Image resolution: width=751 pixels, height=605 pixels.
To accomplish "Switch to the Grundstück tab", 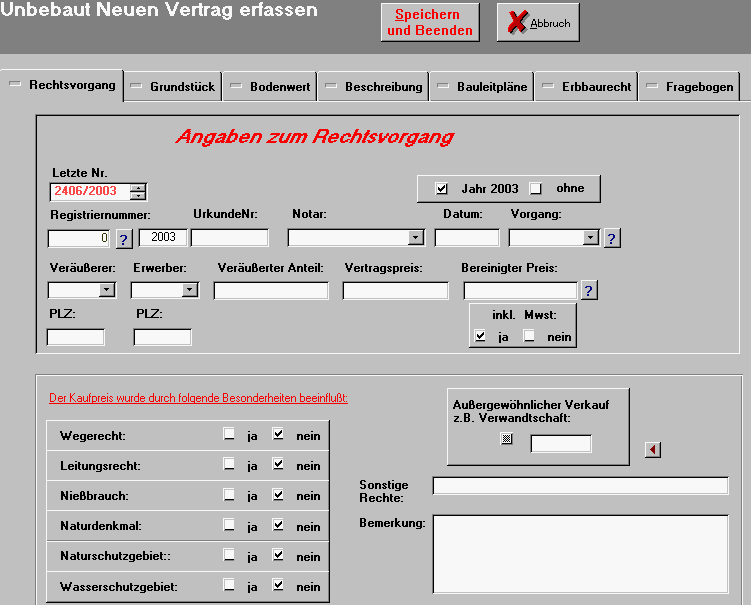I will point(173,87).
